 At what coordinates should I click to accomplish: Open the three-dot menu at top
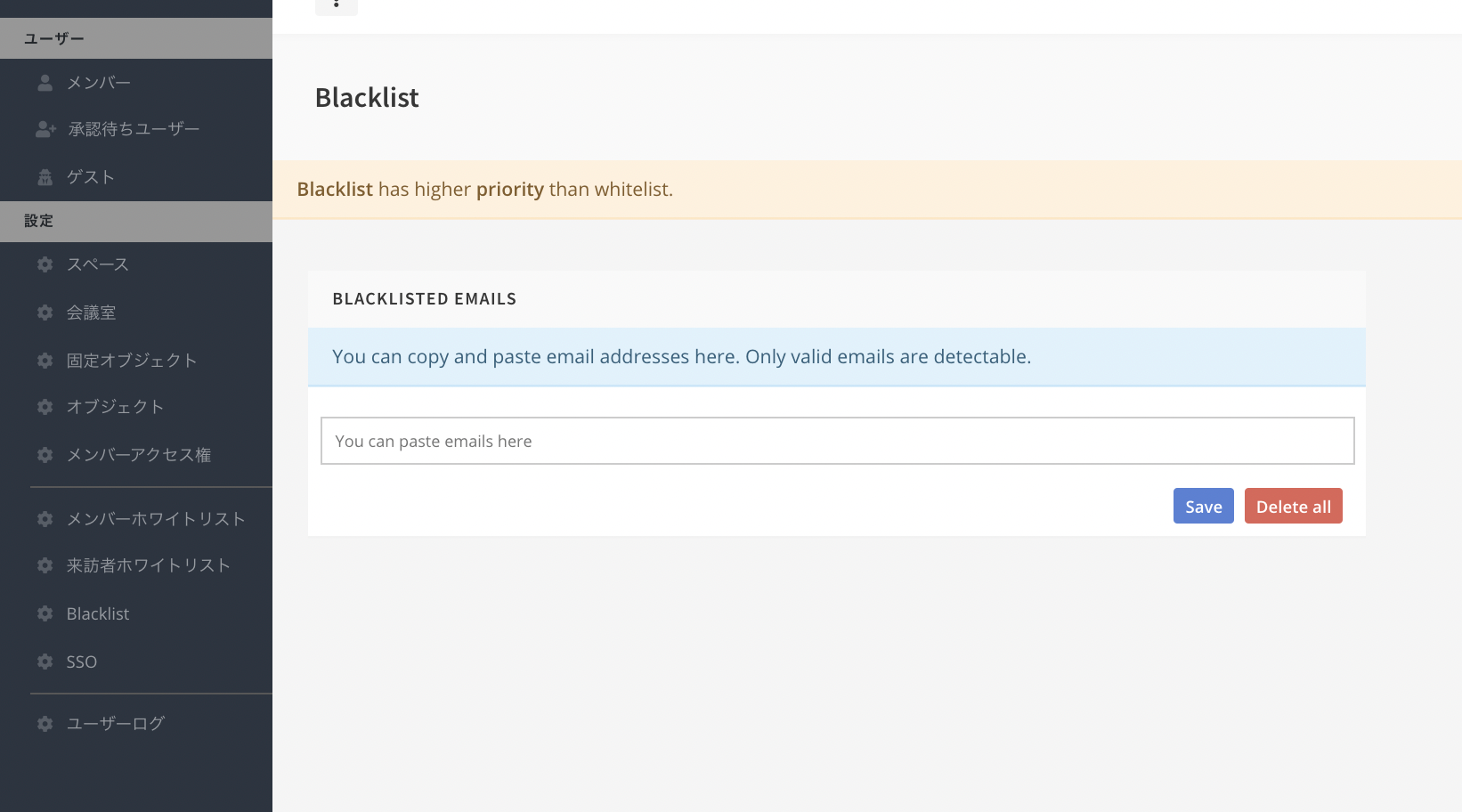pos(337,5)
